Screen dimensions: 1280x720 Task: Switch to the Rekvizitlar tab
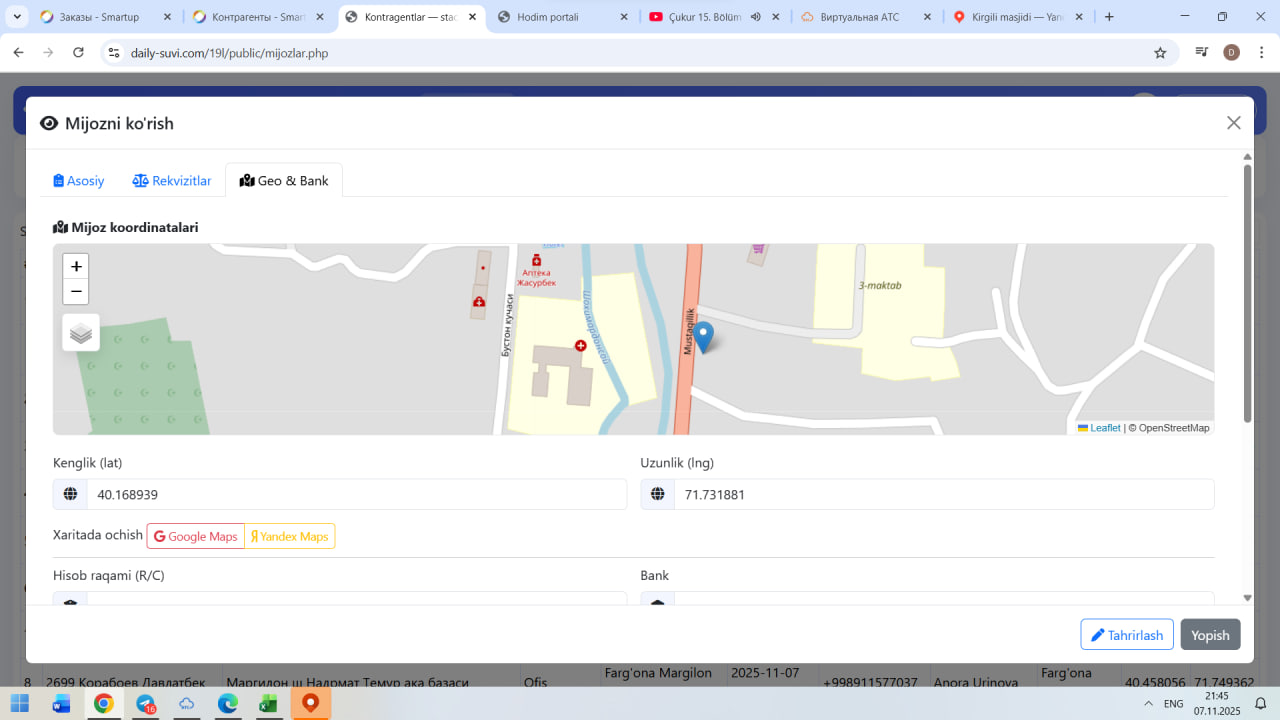[172, 181]
